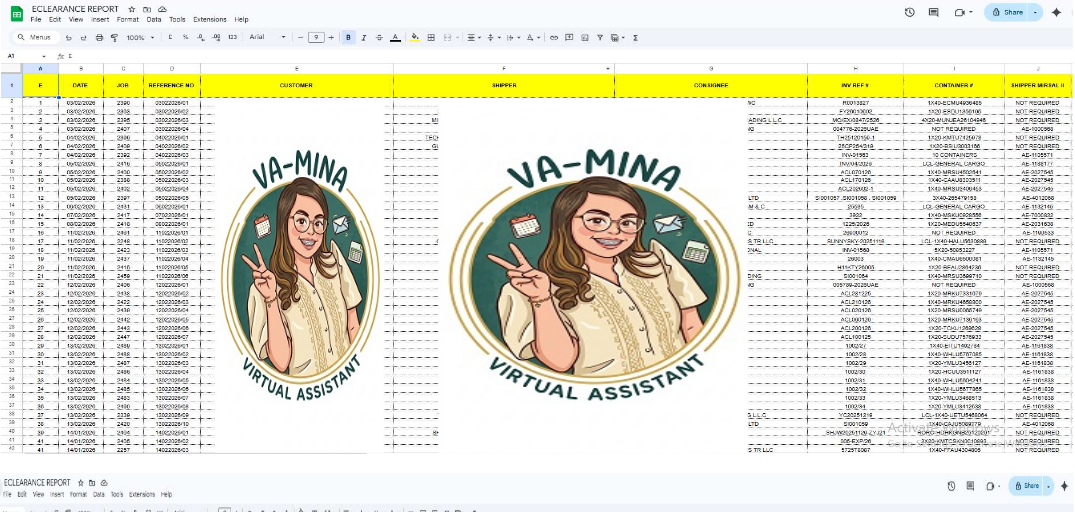Format the cell as currency
This screenshot has width=1075, height=512.
[170, 38]
